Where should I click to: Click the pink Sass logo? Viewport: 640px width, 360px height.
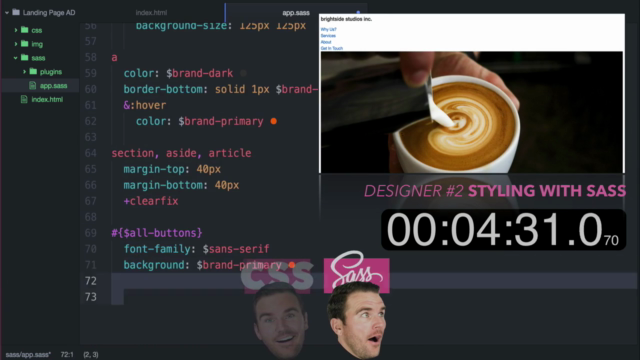[x=356, y=272]
